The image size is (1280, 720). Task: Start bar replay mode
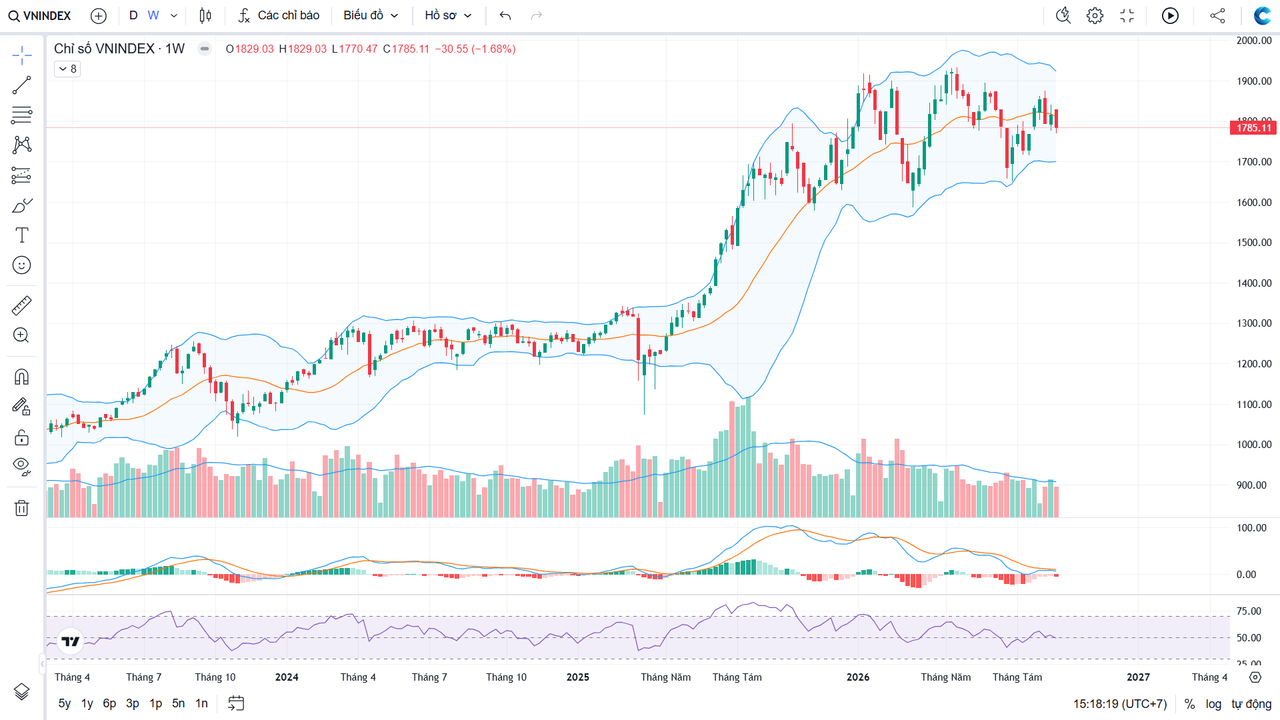click(1170, 16)
